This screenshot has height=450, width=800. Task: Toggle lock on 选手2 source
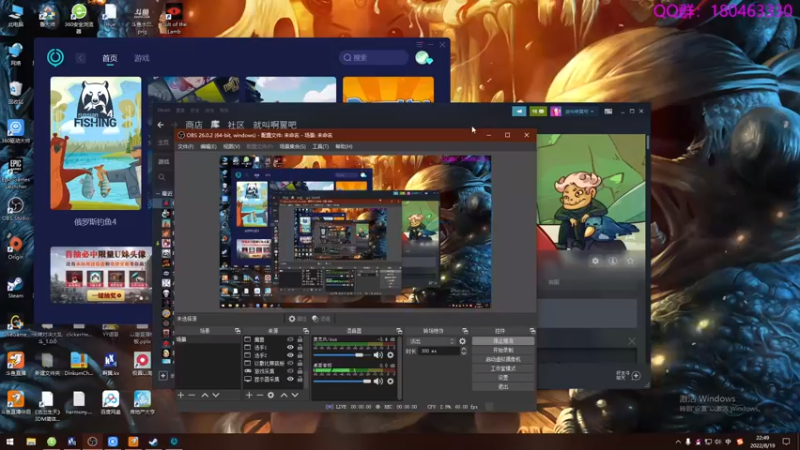300,355
